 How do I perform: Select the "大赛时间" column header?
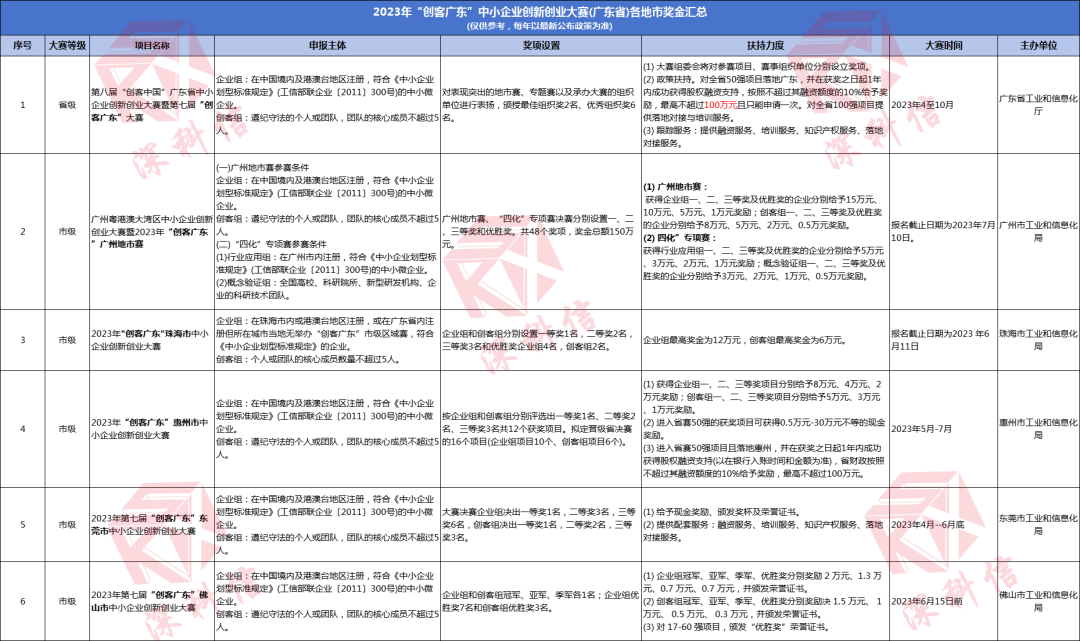[x=943, y=45]
